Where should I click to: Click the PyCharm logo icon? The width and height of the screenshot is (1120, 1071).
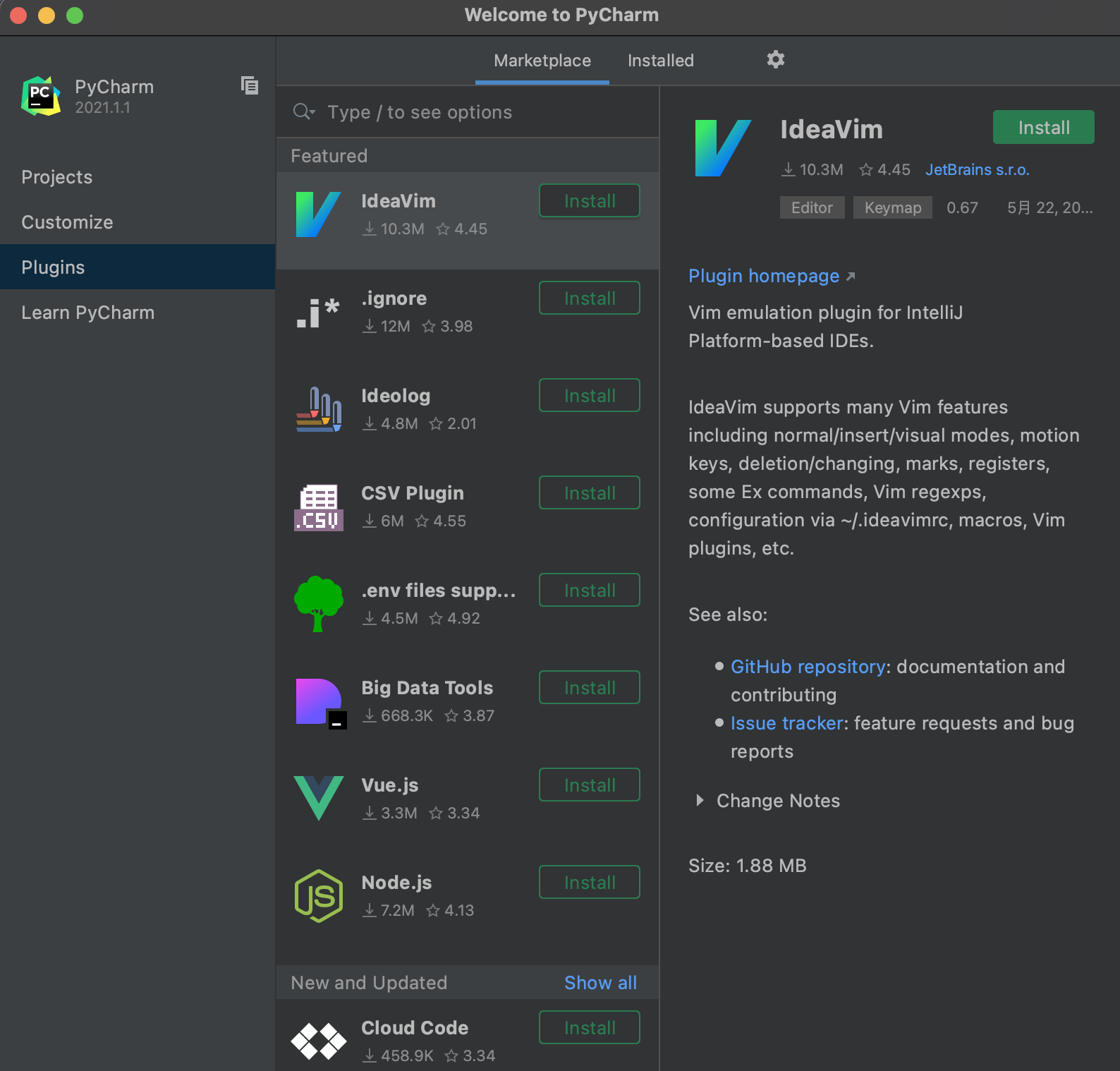41,96
